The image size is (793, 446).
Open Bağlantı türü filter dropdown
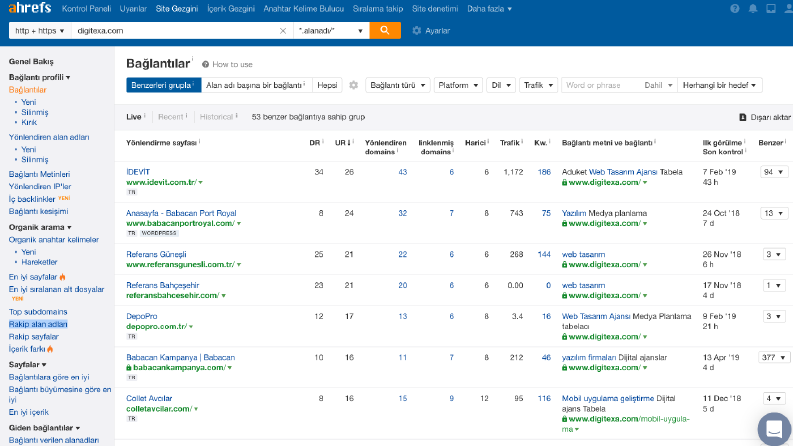398,85
